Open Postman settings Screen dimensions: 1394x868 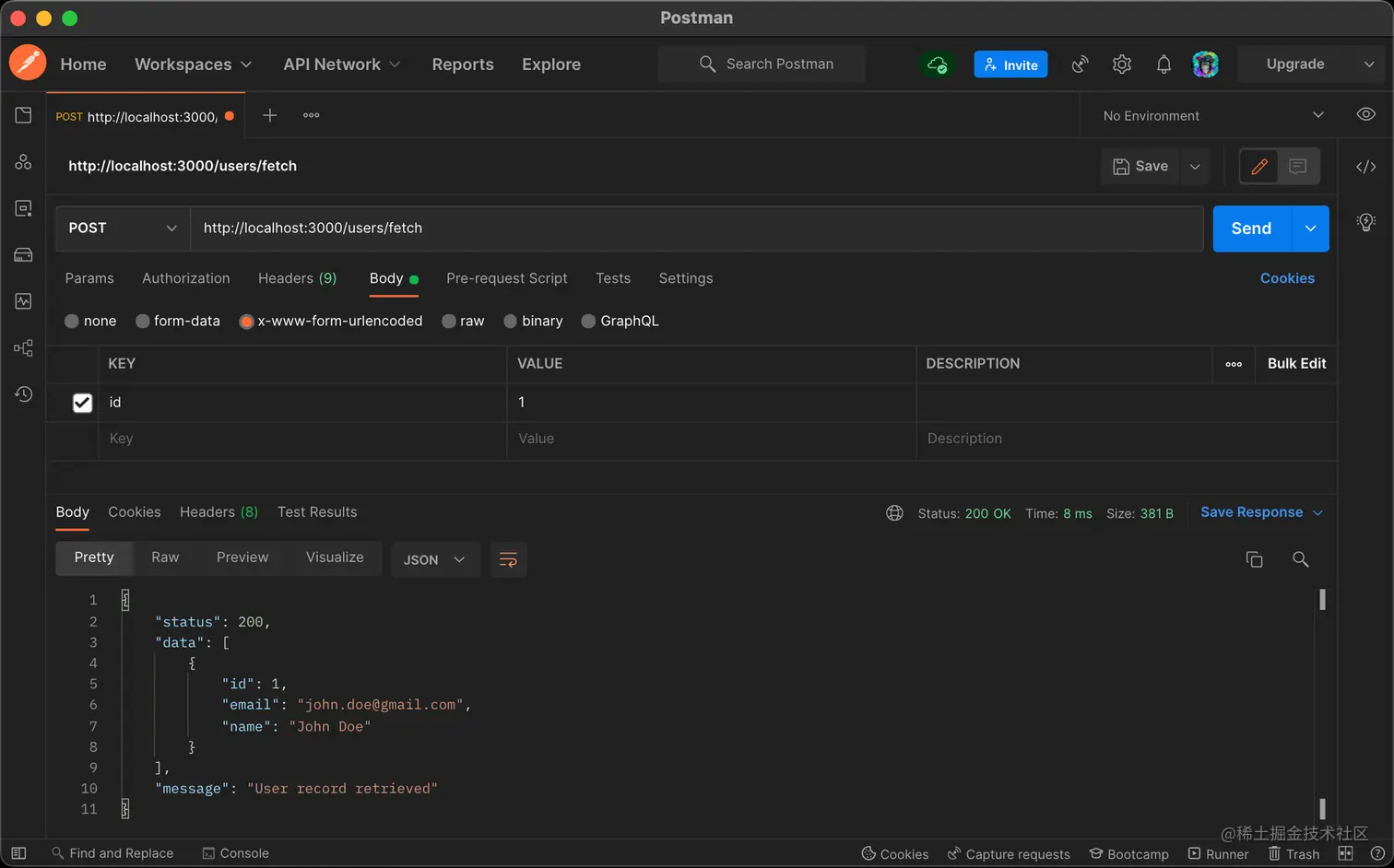point(1121,64)
